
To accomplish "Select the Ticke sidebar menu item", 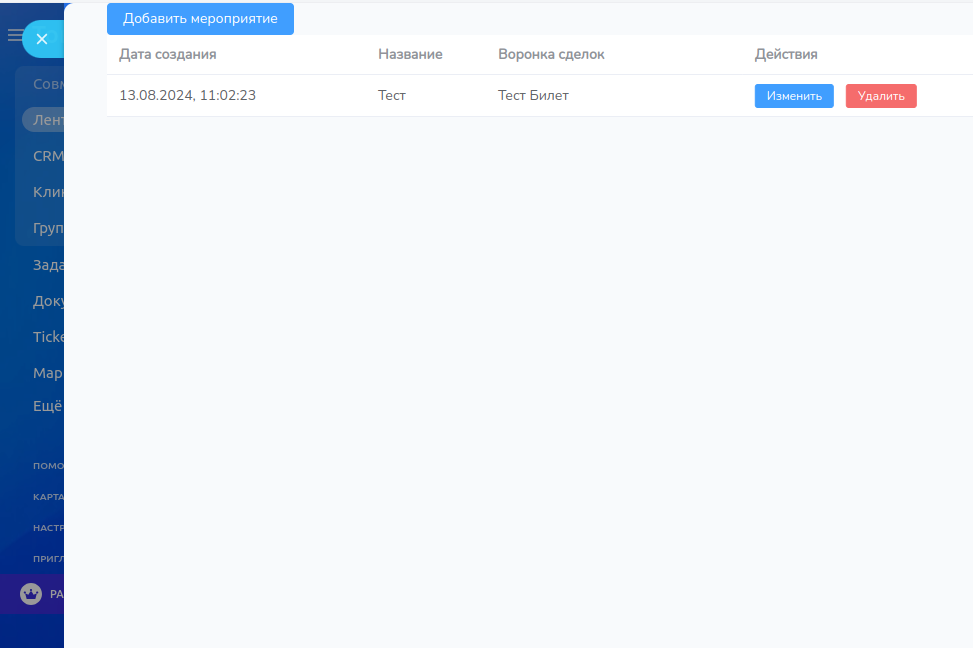I will 48,336.
